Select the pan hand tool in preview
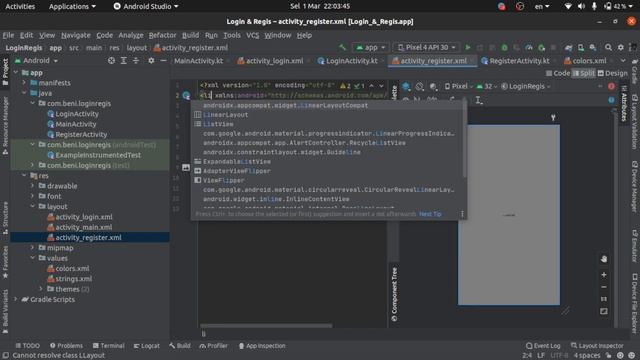The height and width of the screenshot is (360, 640). tap(604, 259)
